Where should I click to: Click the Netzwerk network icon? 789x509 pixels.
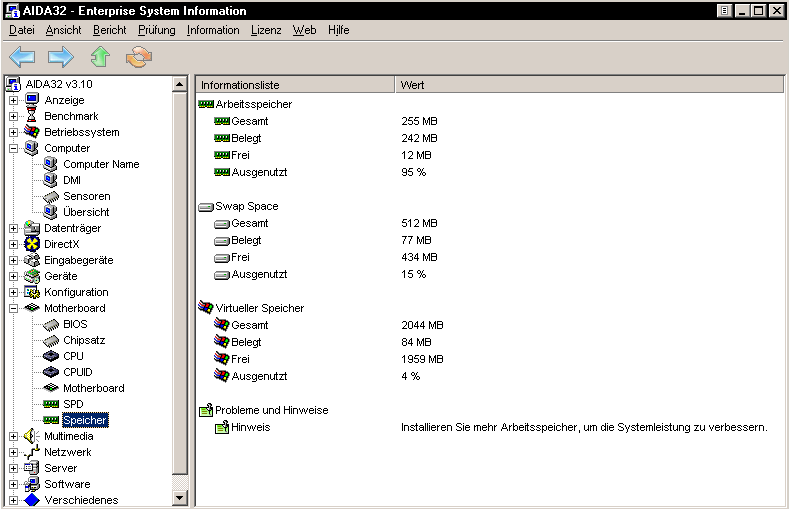coord(32,452)
